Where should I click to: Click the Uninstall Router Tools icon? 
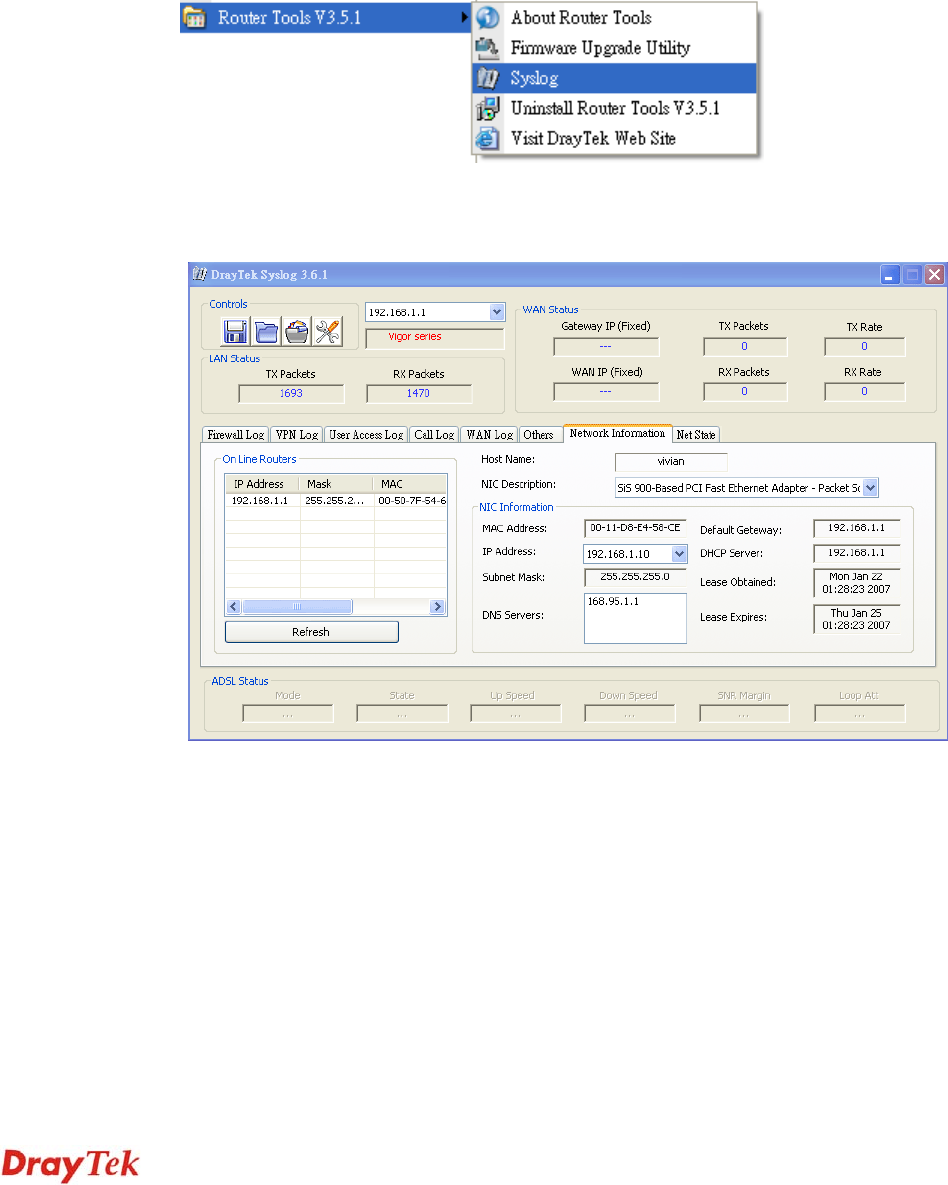[x=488, y=108]
